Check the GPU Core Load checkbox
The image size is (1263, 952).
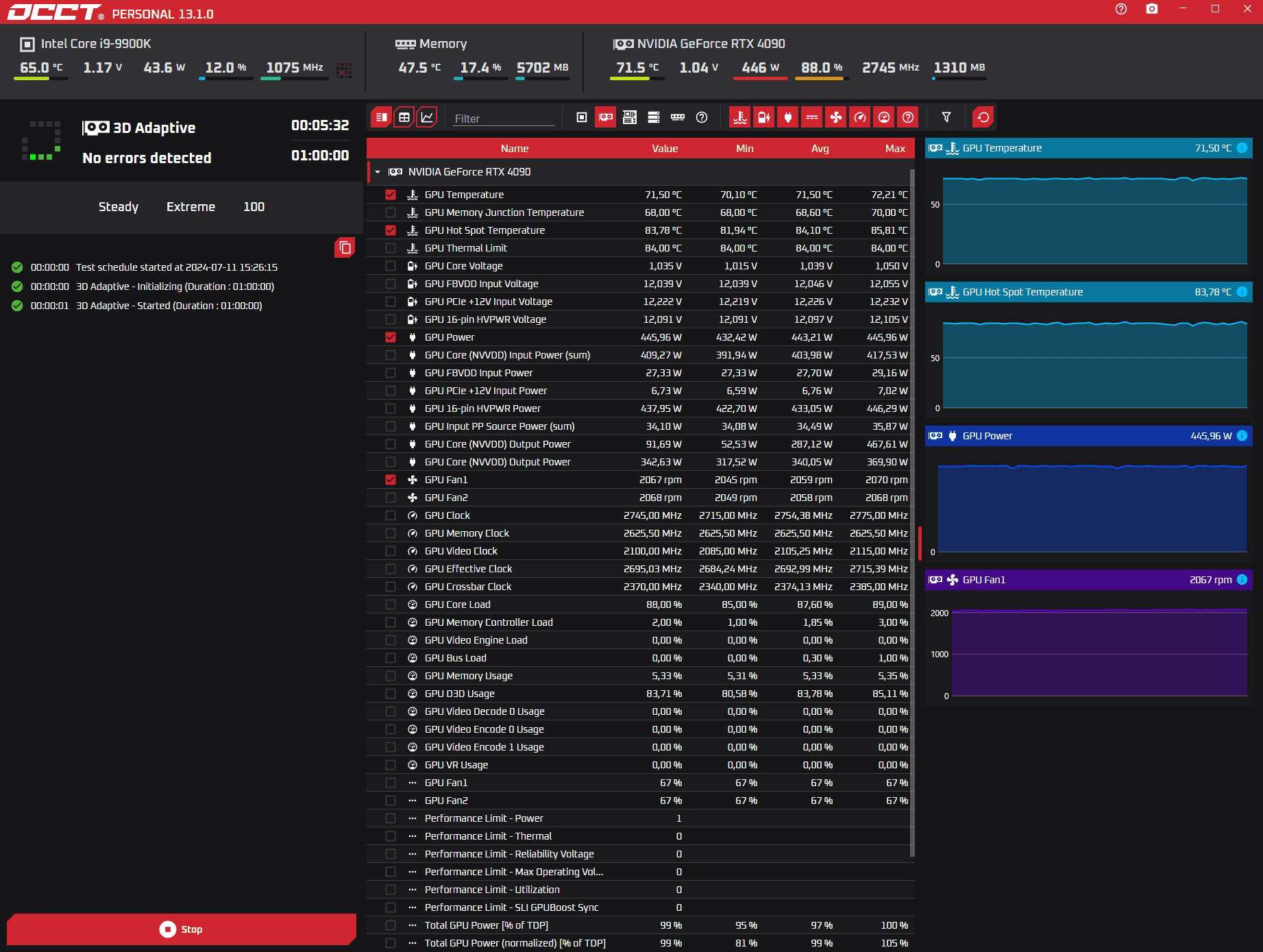391,605
